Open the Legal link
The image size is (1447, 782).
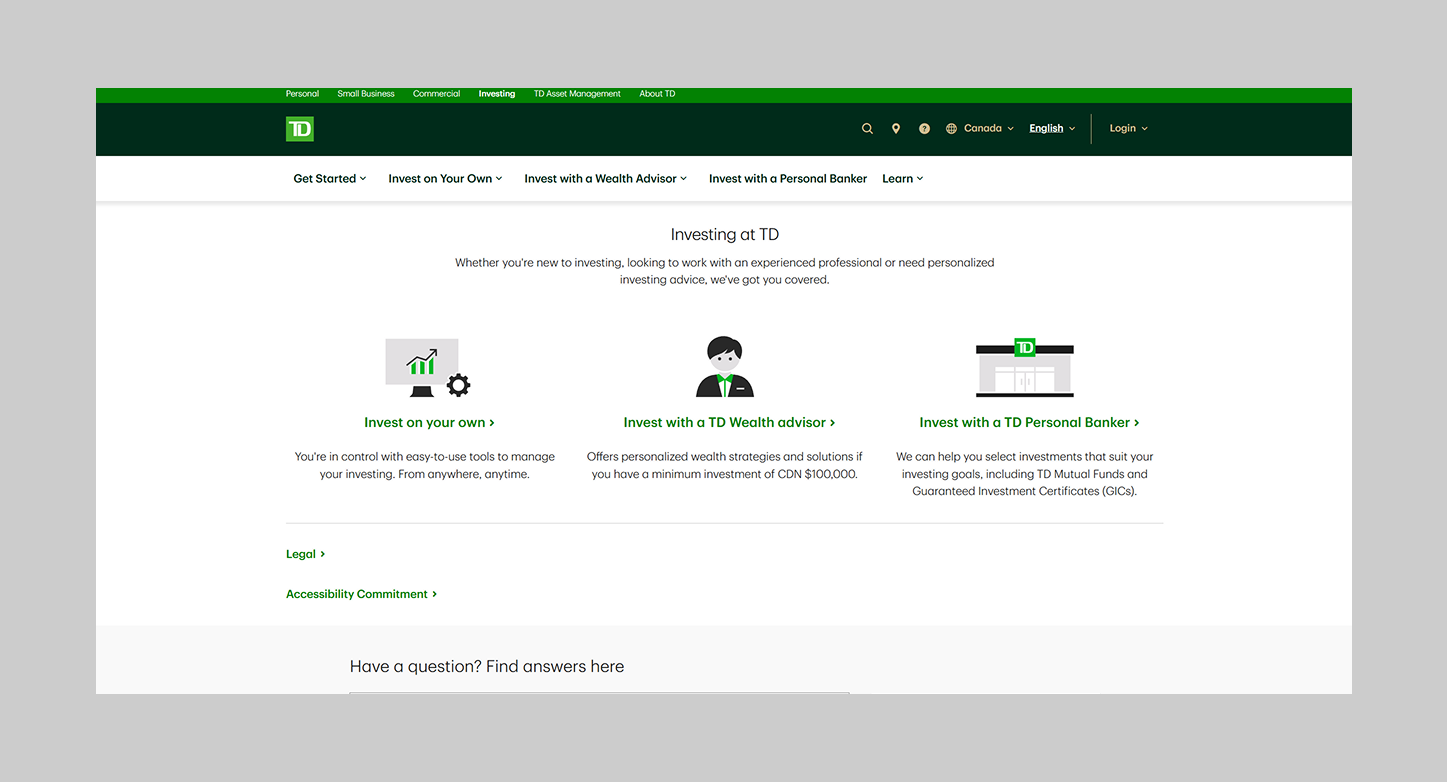click(305, 554)
